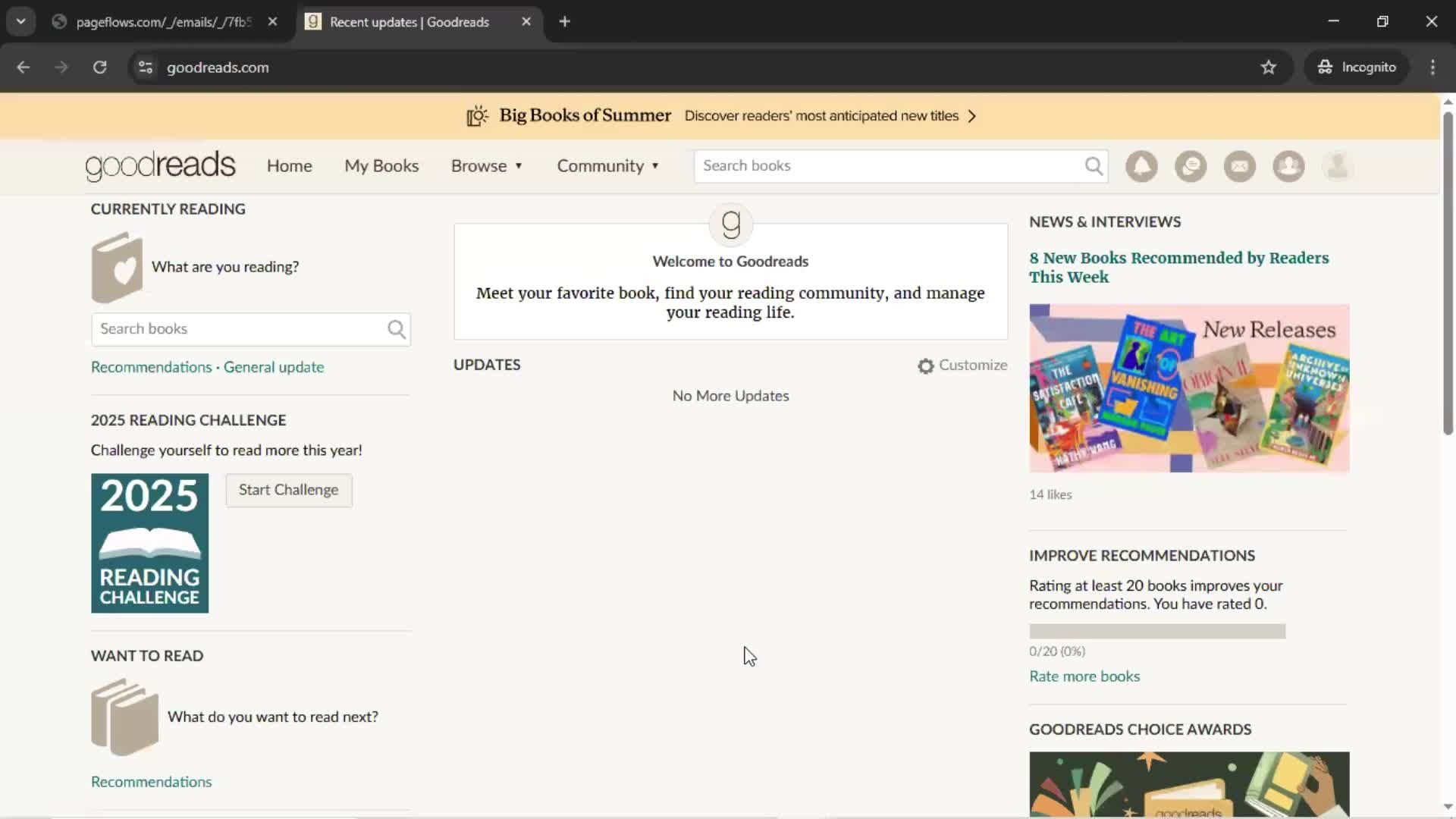Open 8 New Books Recommended article link

pyautogui.click(x=1179, y=268)
